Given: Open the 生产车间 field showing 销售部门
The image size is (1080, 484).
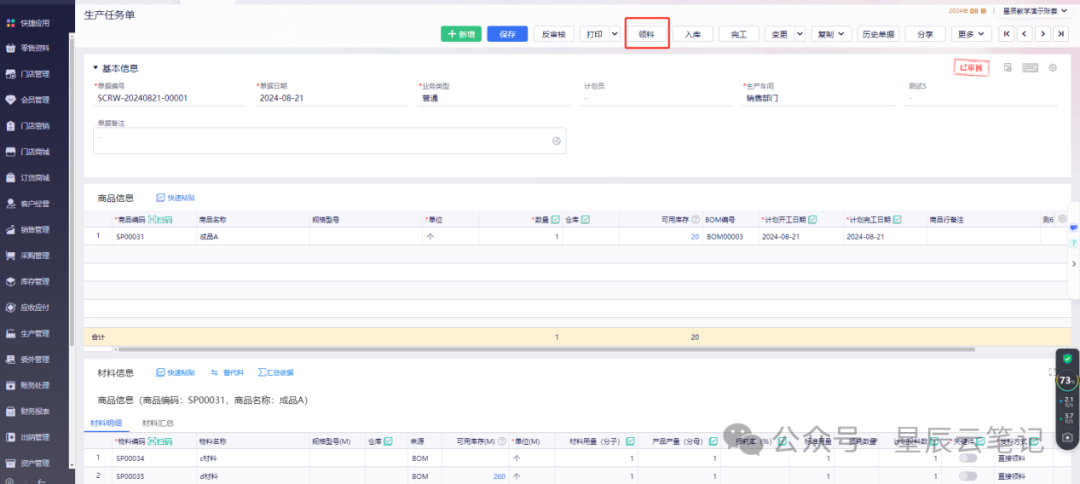Looking at the screenshot, I should [x=818, y=98].
